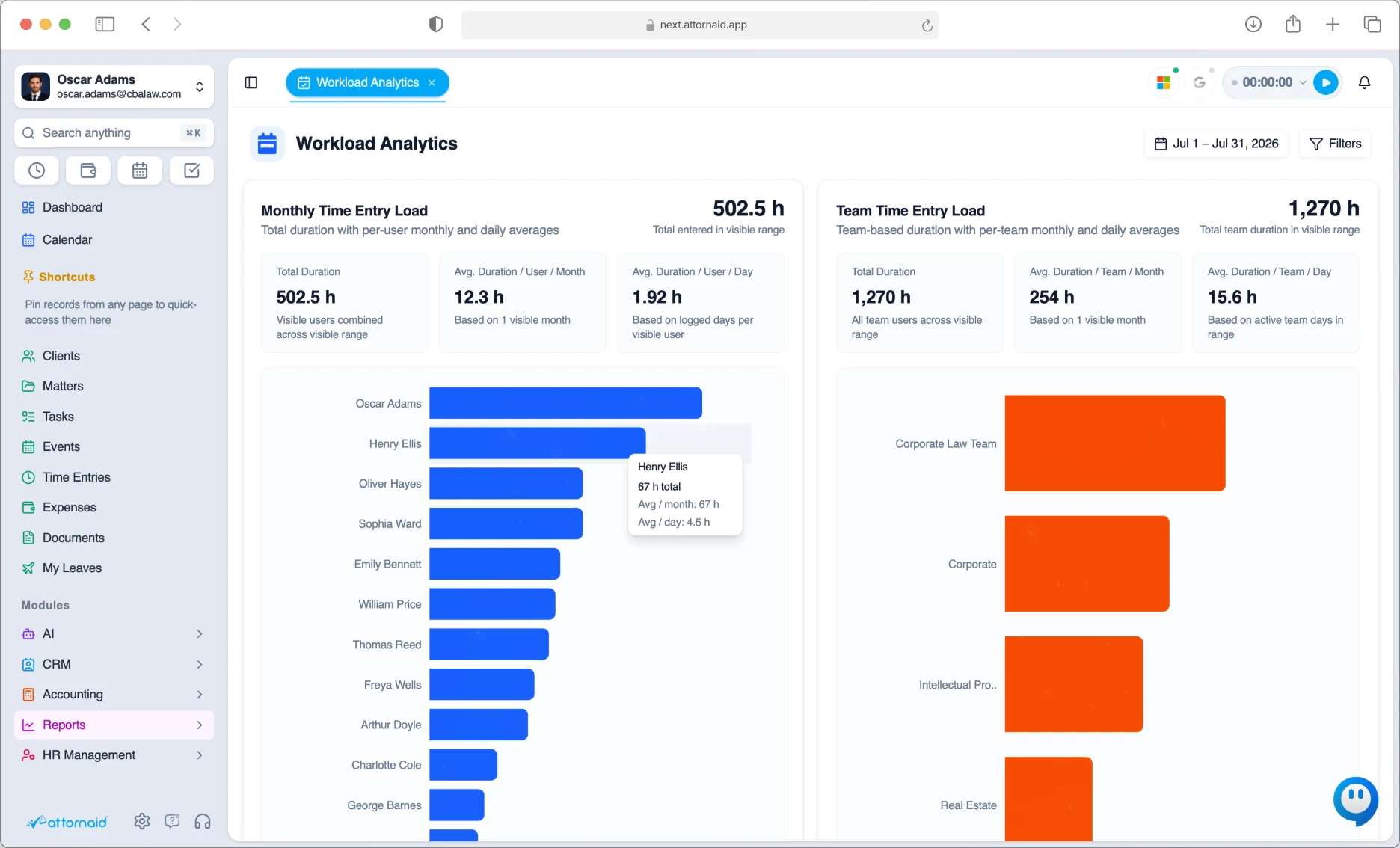Go back in Safari

click(x=146, y=24)
